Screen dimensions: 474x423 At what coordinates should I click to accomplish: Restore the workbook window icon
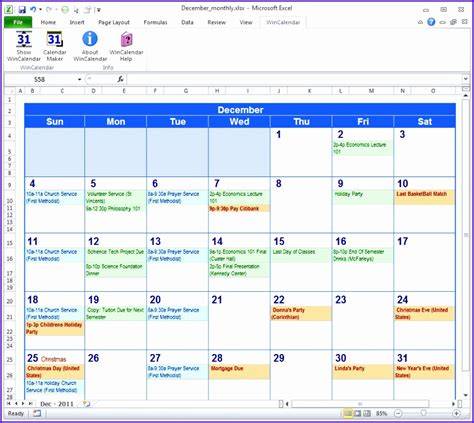pyautogui.click(x=453, y=22)
